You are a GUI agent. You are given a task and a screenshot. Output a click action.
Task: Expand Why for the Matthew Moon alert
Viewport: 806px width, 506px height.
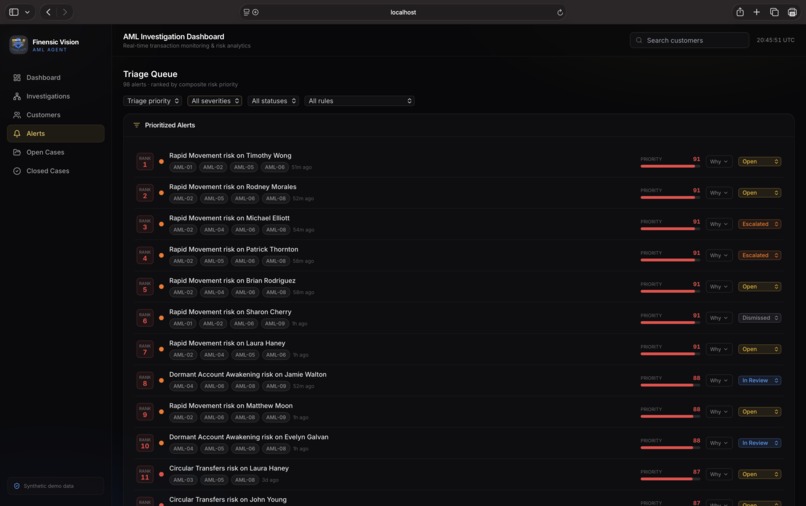point(719,412)
